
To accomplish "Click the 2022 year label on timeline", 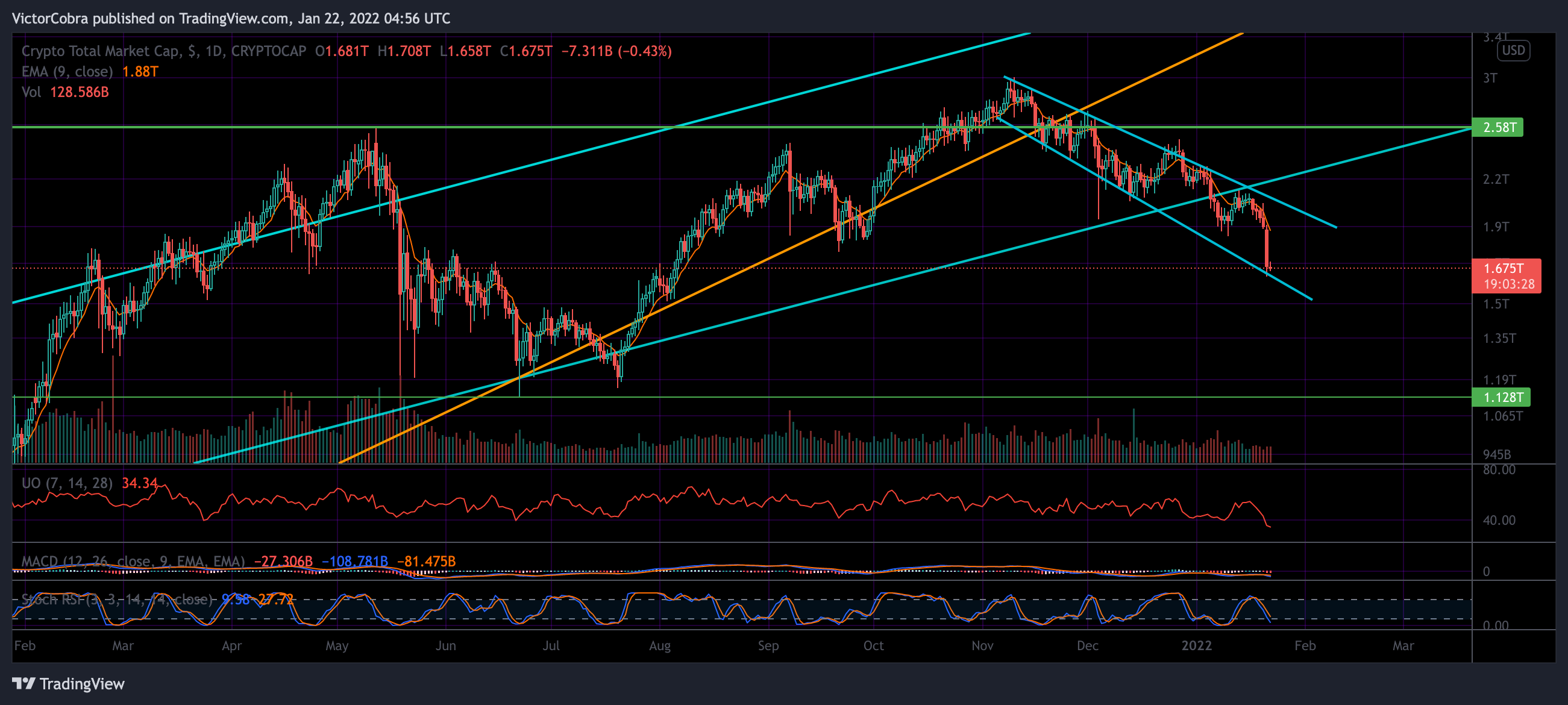I will pyautogui.click(x=1197, y=645).
